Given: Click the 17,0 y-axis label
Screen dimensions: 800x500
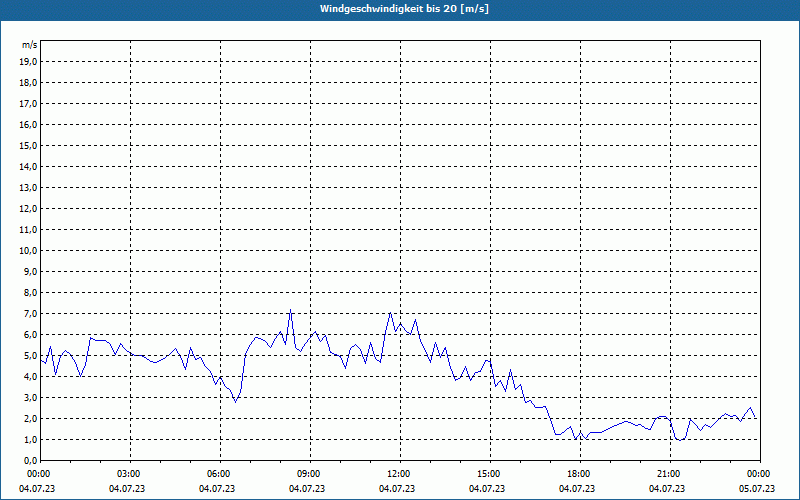Looking at the screenshot, I should point(28,104).
